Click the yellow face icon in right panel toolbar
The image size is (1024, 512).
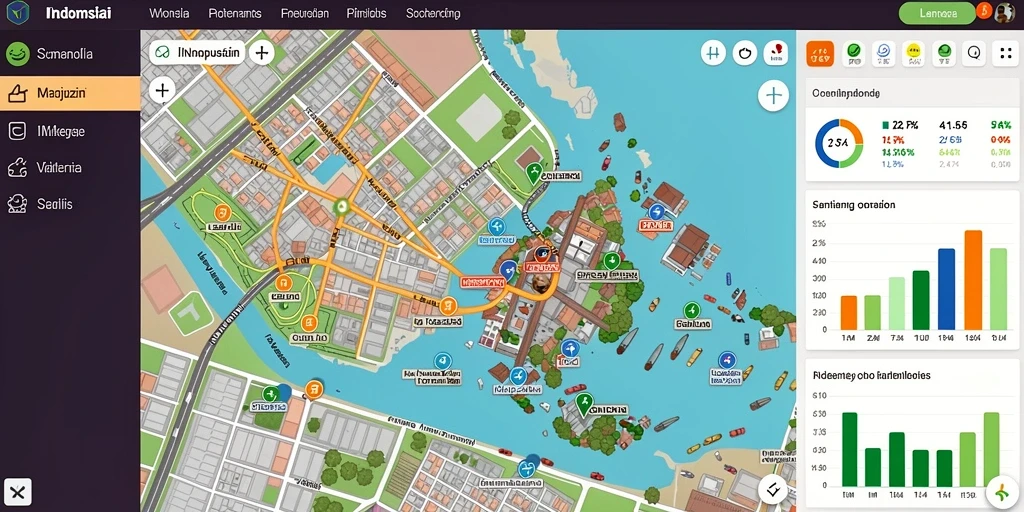point(914,54)
